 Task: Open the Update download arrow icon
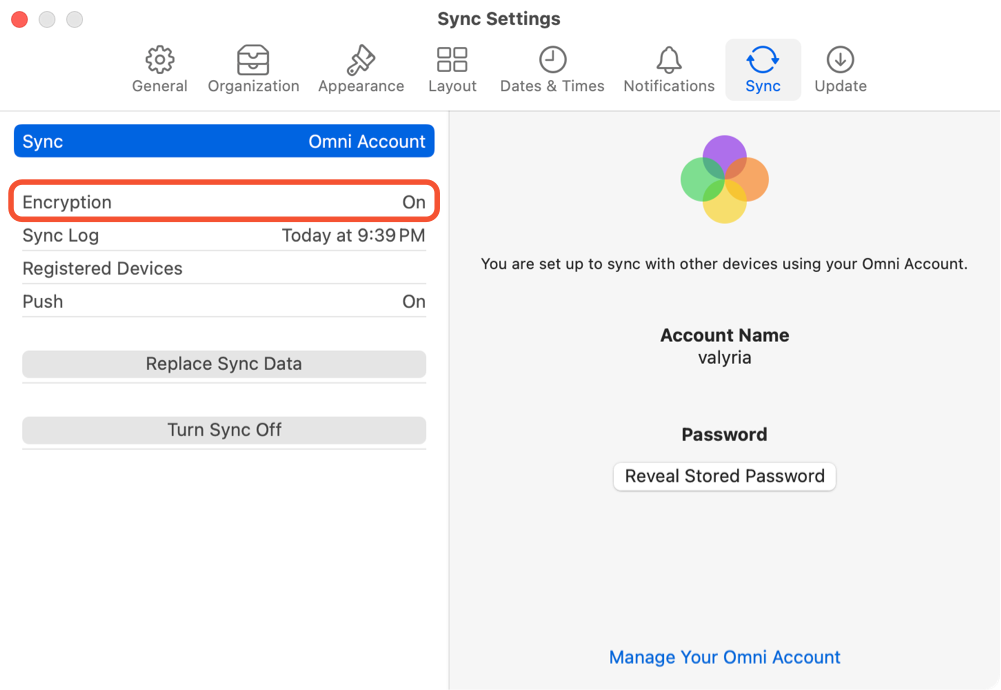(x=840, y=60)
